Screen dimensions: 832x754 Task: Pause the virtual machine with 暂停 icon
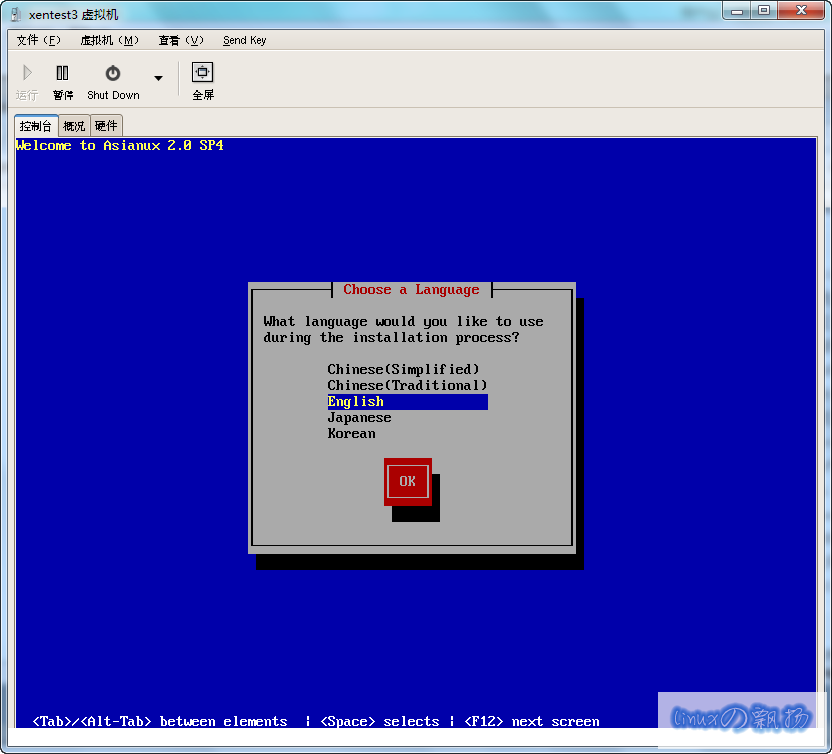coord(63,73)
